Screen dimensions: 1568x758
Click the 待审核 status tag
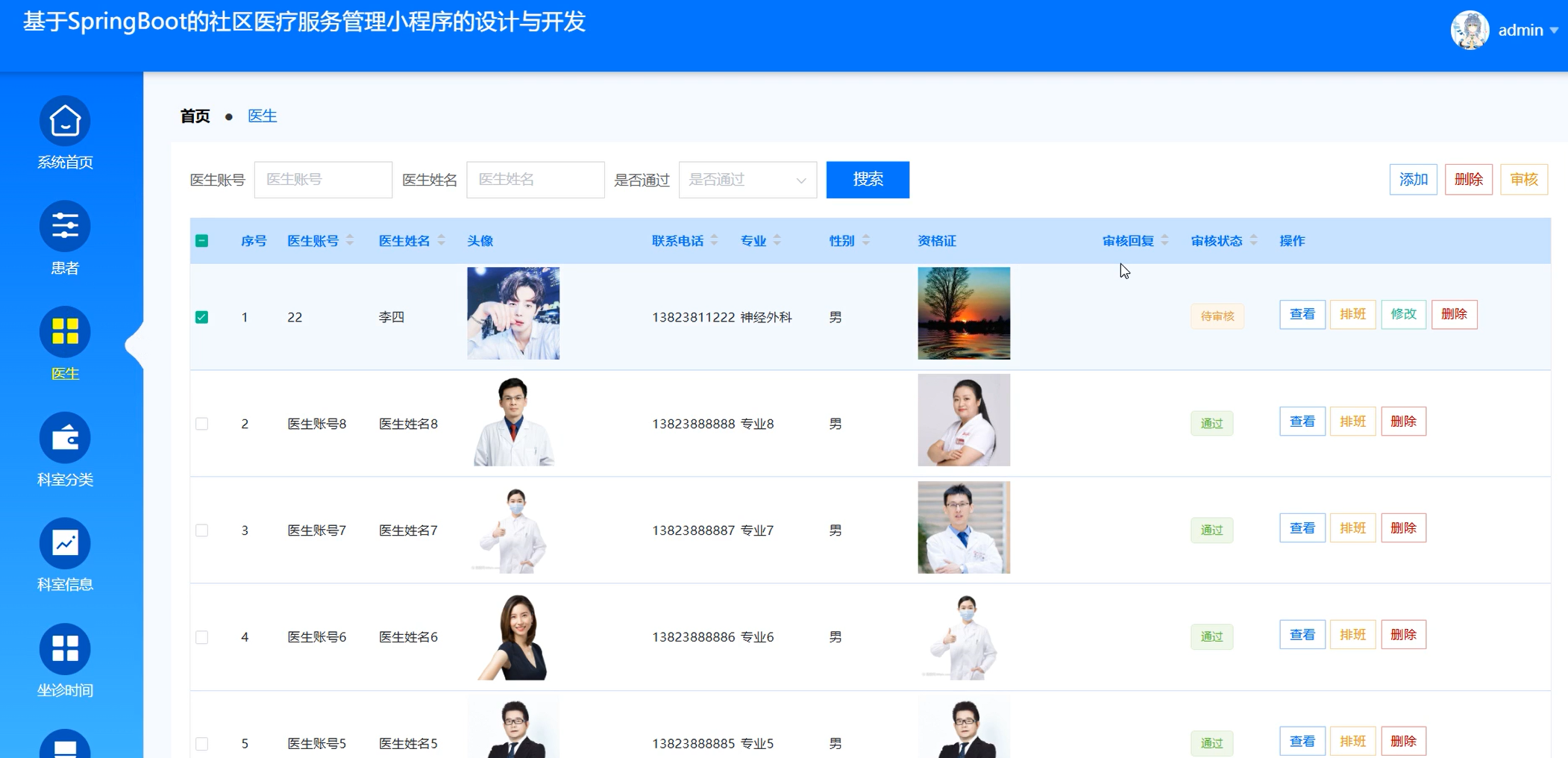(x=1217, y=316)
